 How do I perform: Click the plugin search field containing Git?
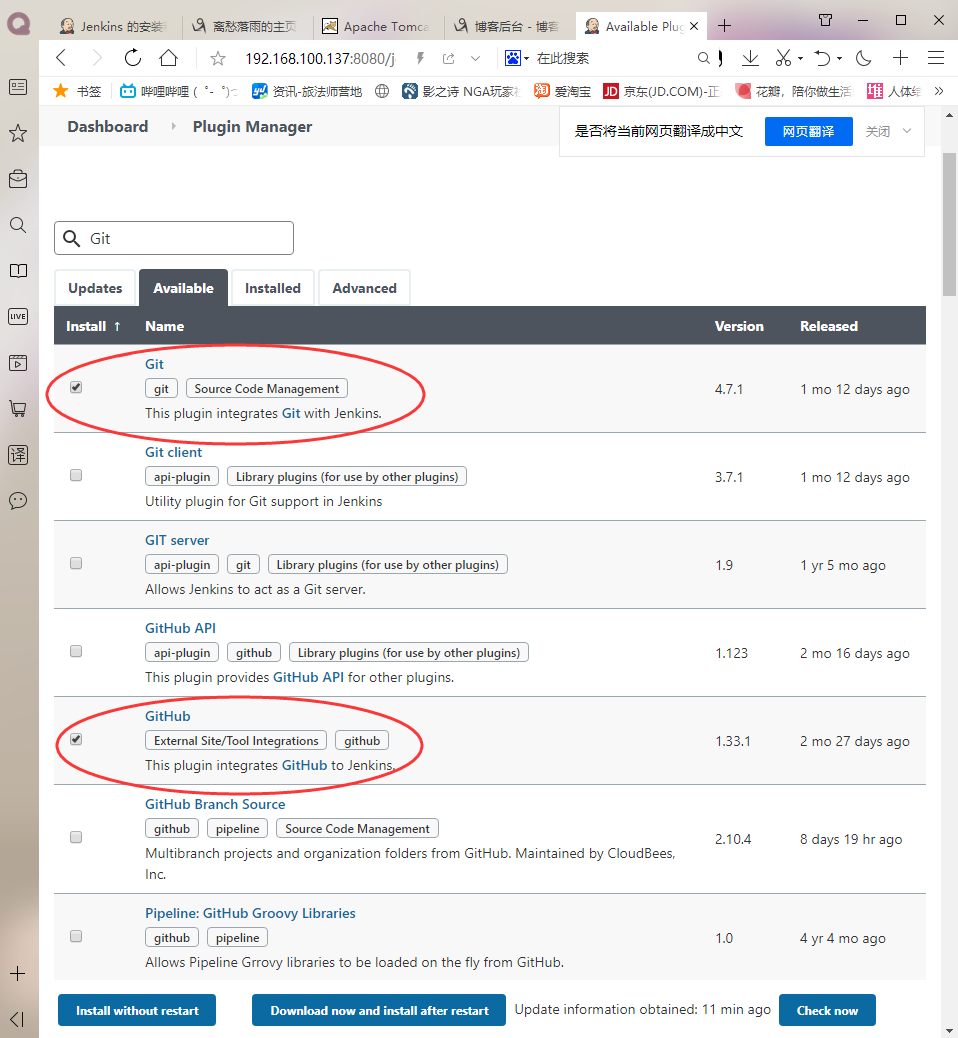point(174,238)
